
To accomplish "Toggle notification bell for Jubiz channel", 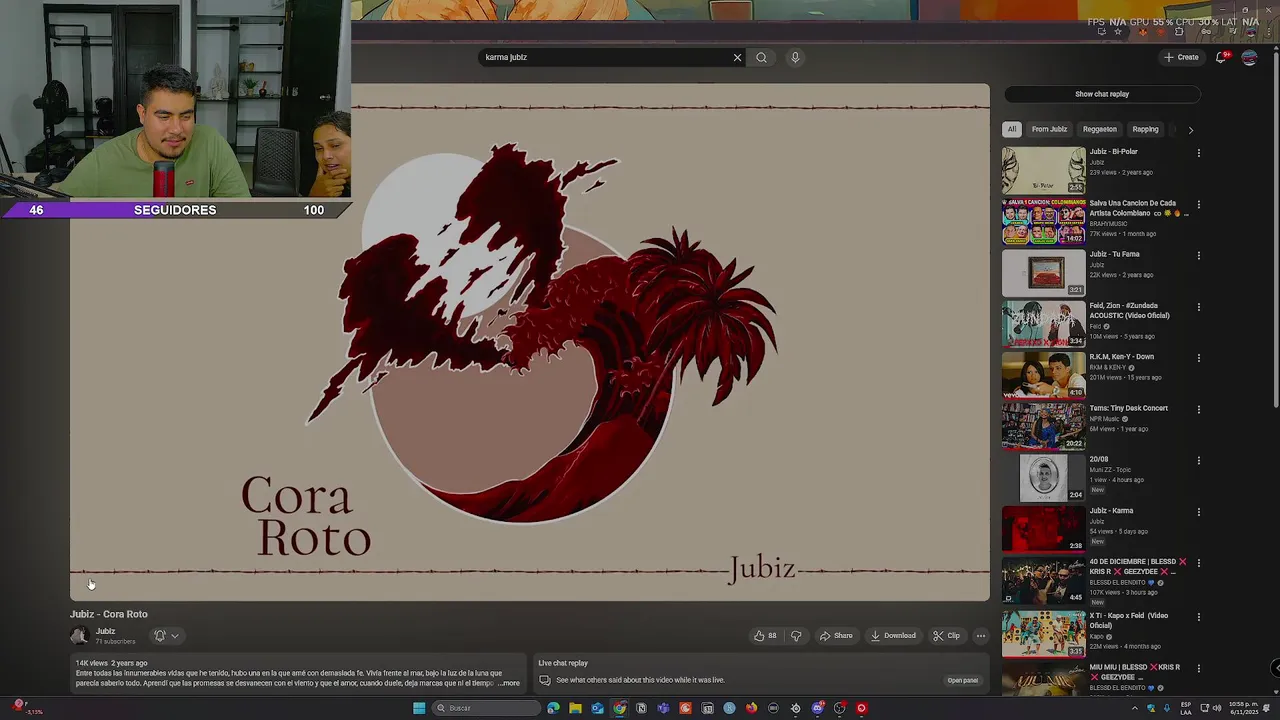I will click(159, 636).
